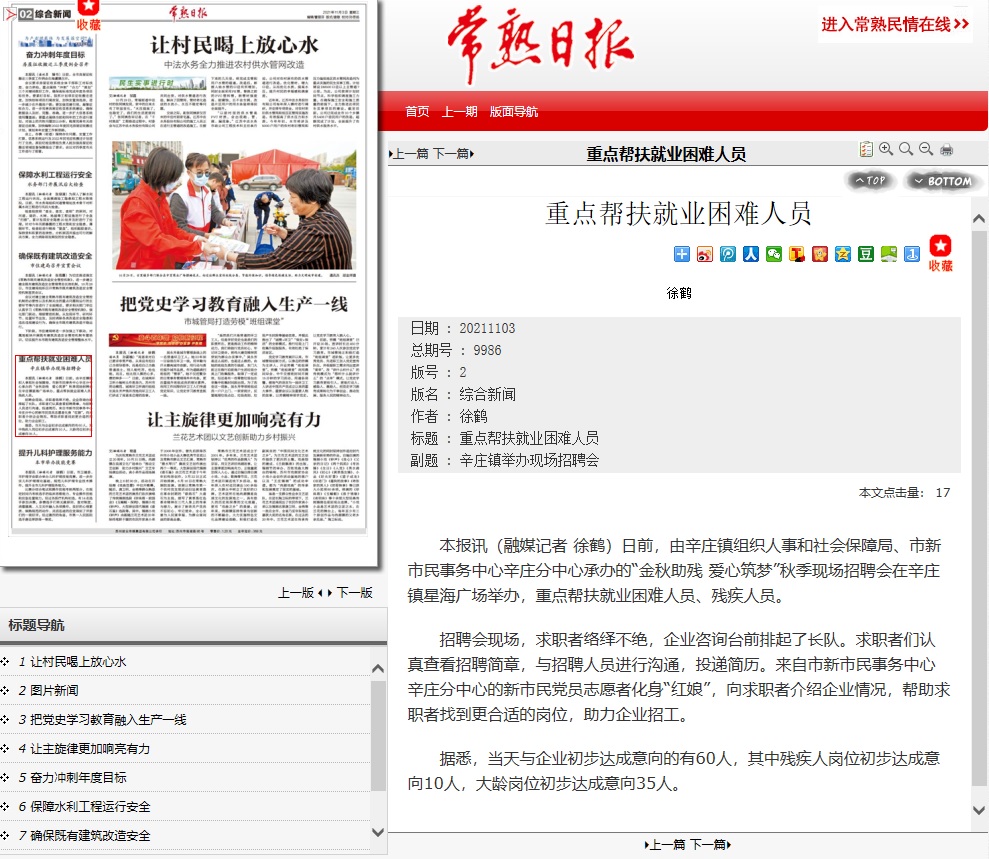Screen dimensions: 989x859
Task: Click the 标题导航 panel header
Action: click(x=193, y=625)
